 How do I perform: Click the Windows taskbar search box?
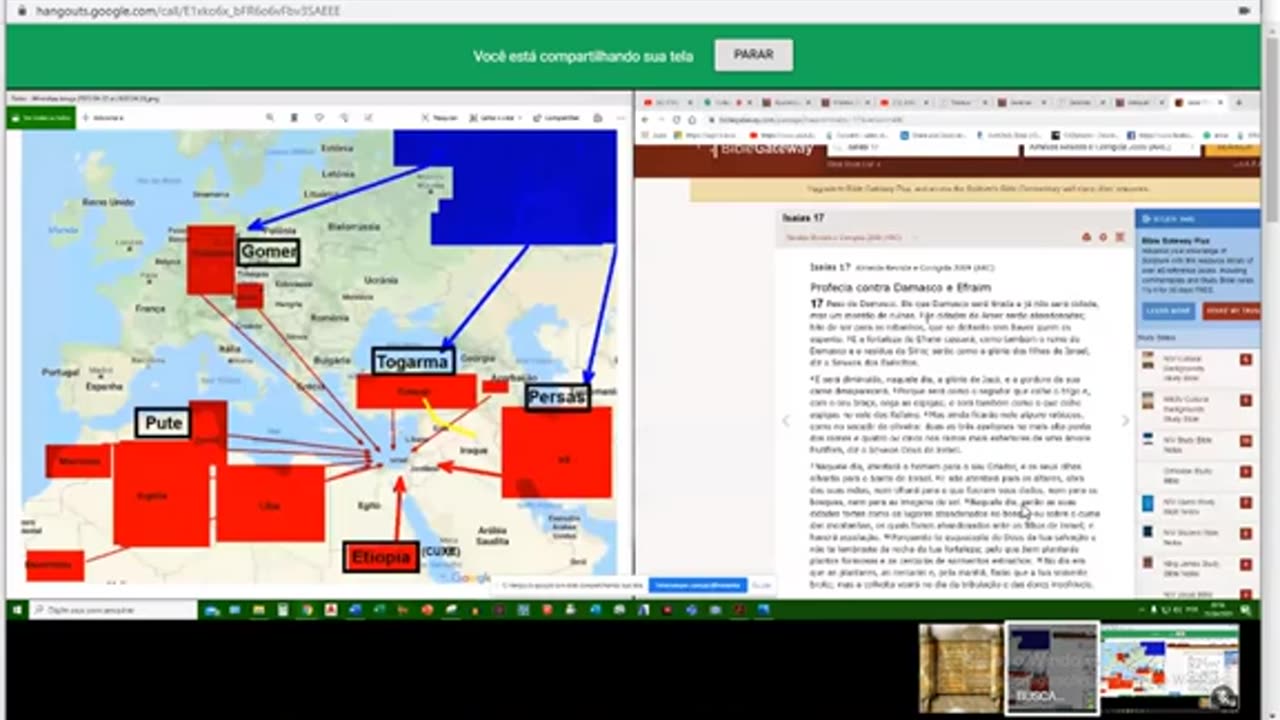tap(113, 609)
